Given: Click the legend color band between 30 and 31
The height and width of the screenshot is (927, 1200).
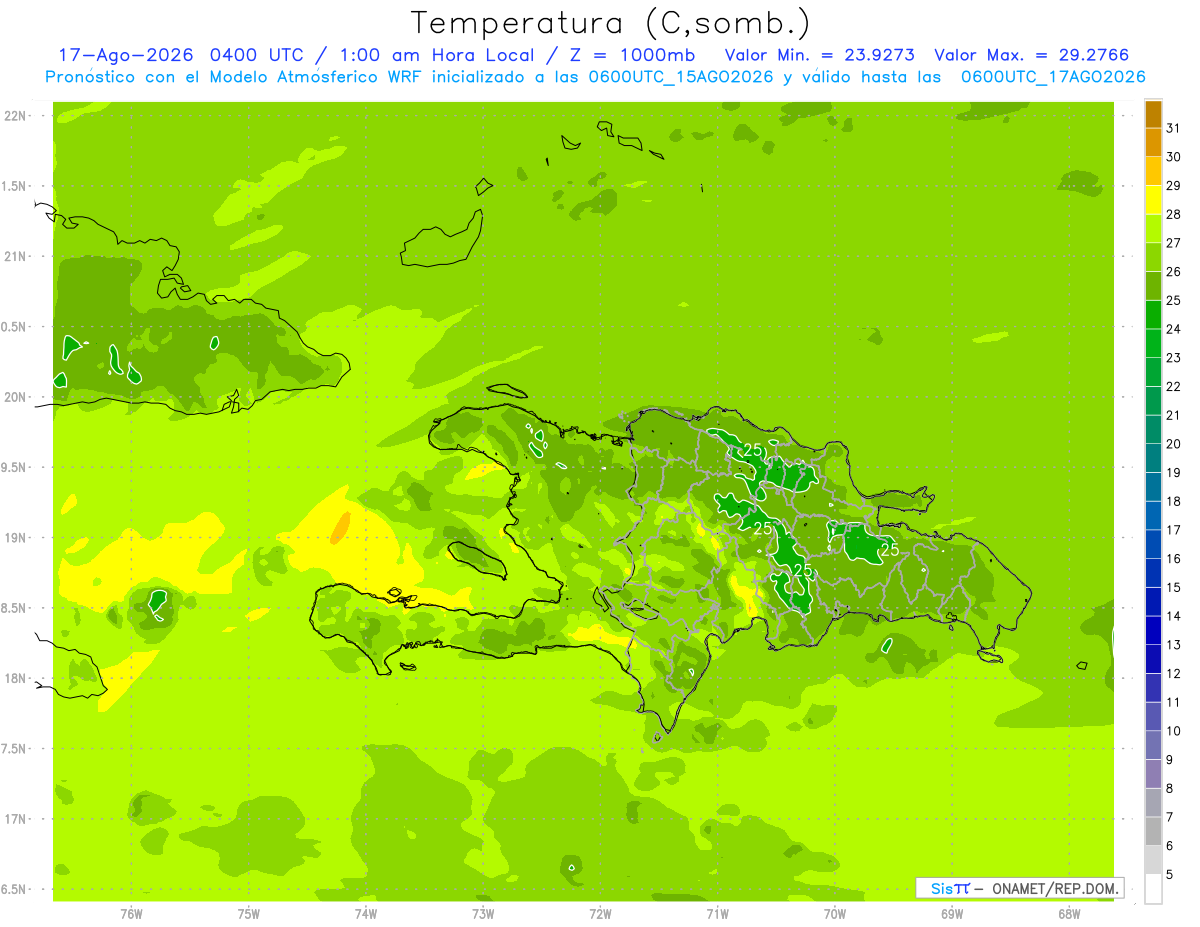Looking at the screenshot, I should (1153, 142).
